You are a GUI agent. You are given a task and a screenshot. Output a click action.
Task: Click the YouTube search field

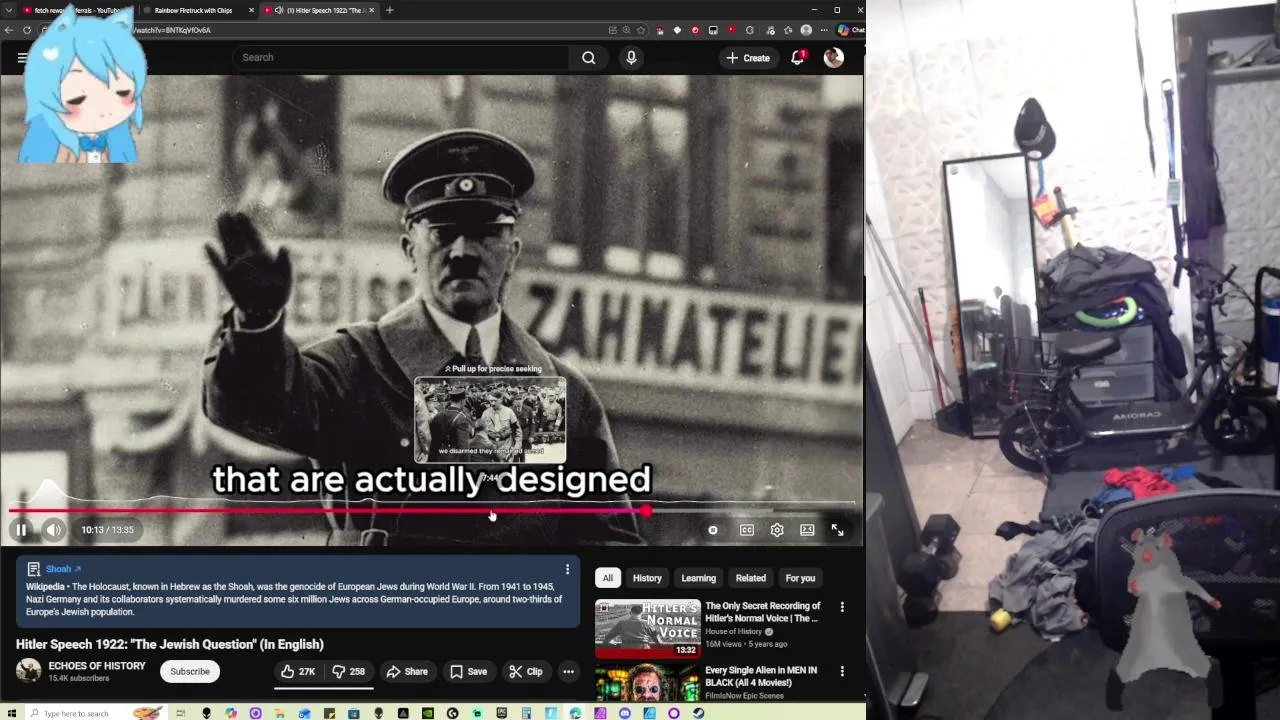[400, 57]
